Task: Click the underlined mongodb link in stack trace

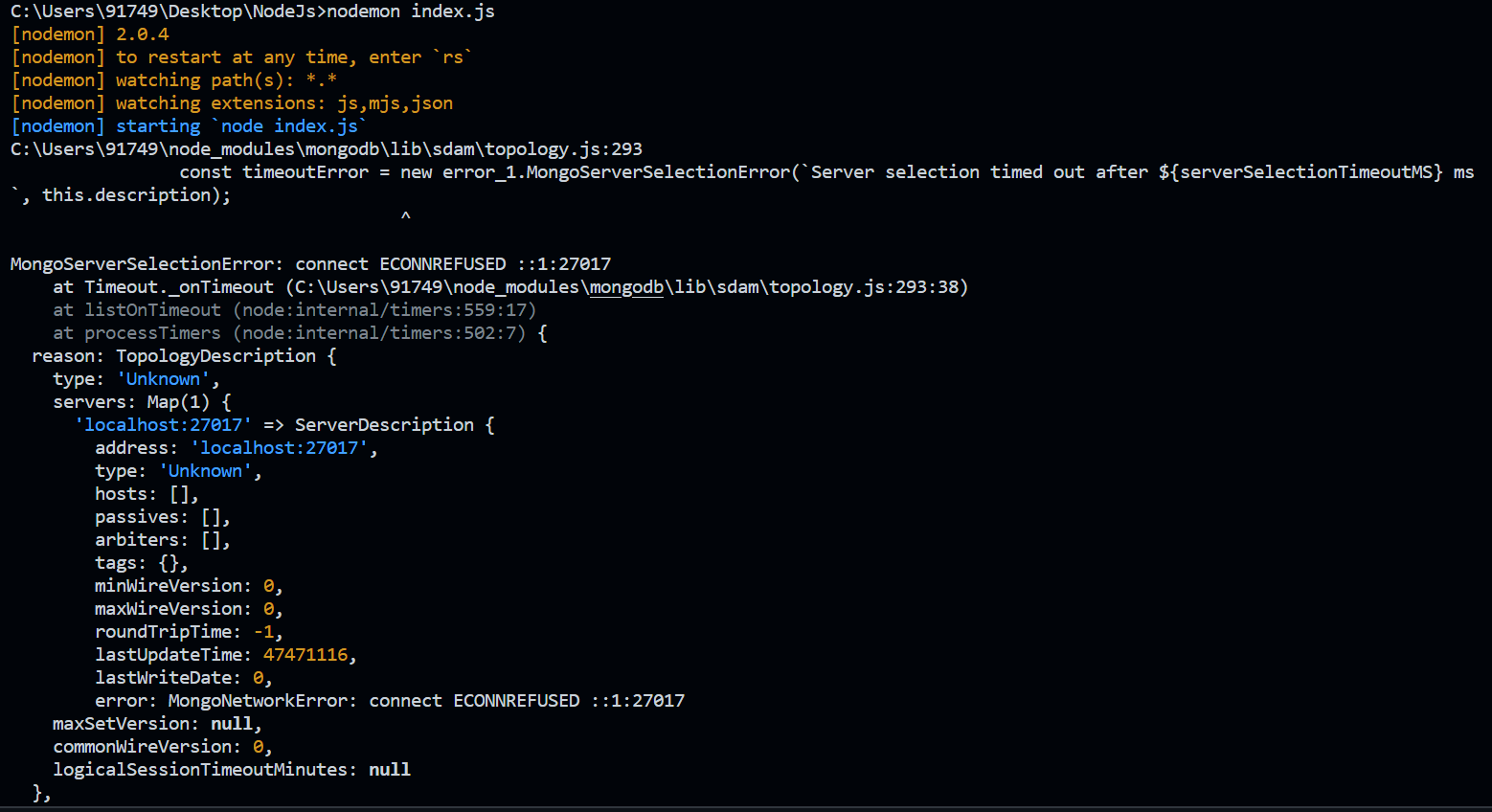Action: [626, 287]
